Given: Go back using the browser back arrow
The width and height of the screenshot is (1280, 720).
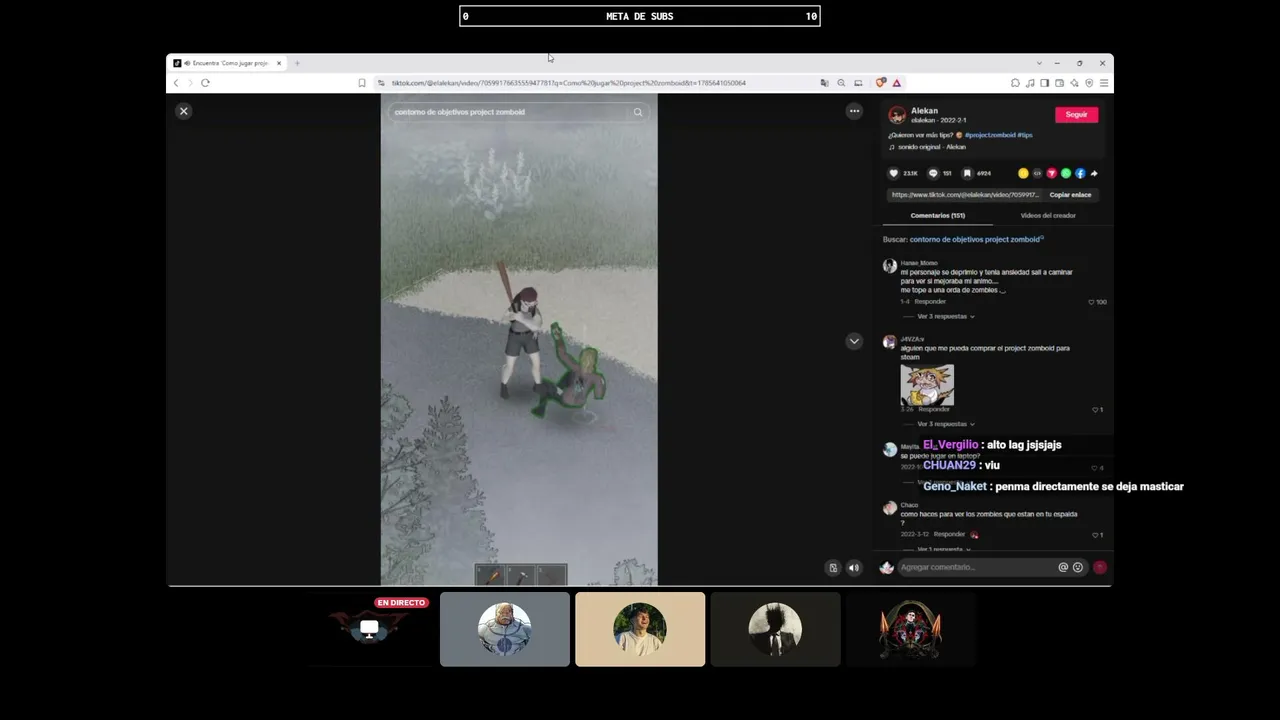Looking at the screenshot, I should coord(176,83).
